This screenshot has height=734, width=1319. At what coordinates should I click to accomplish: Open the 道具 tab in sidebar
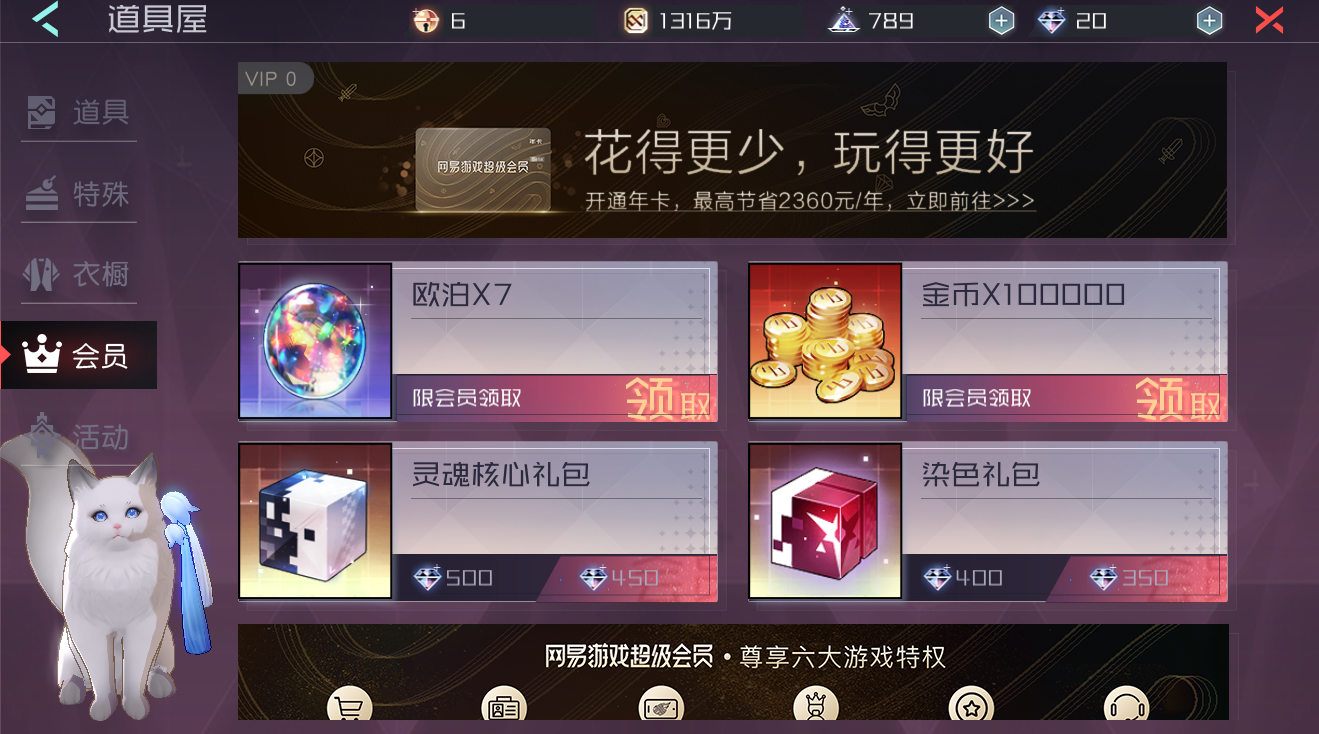point(78,113)
